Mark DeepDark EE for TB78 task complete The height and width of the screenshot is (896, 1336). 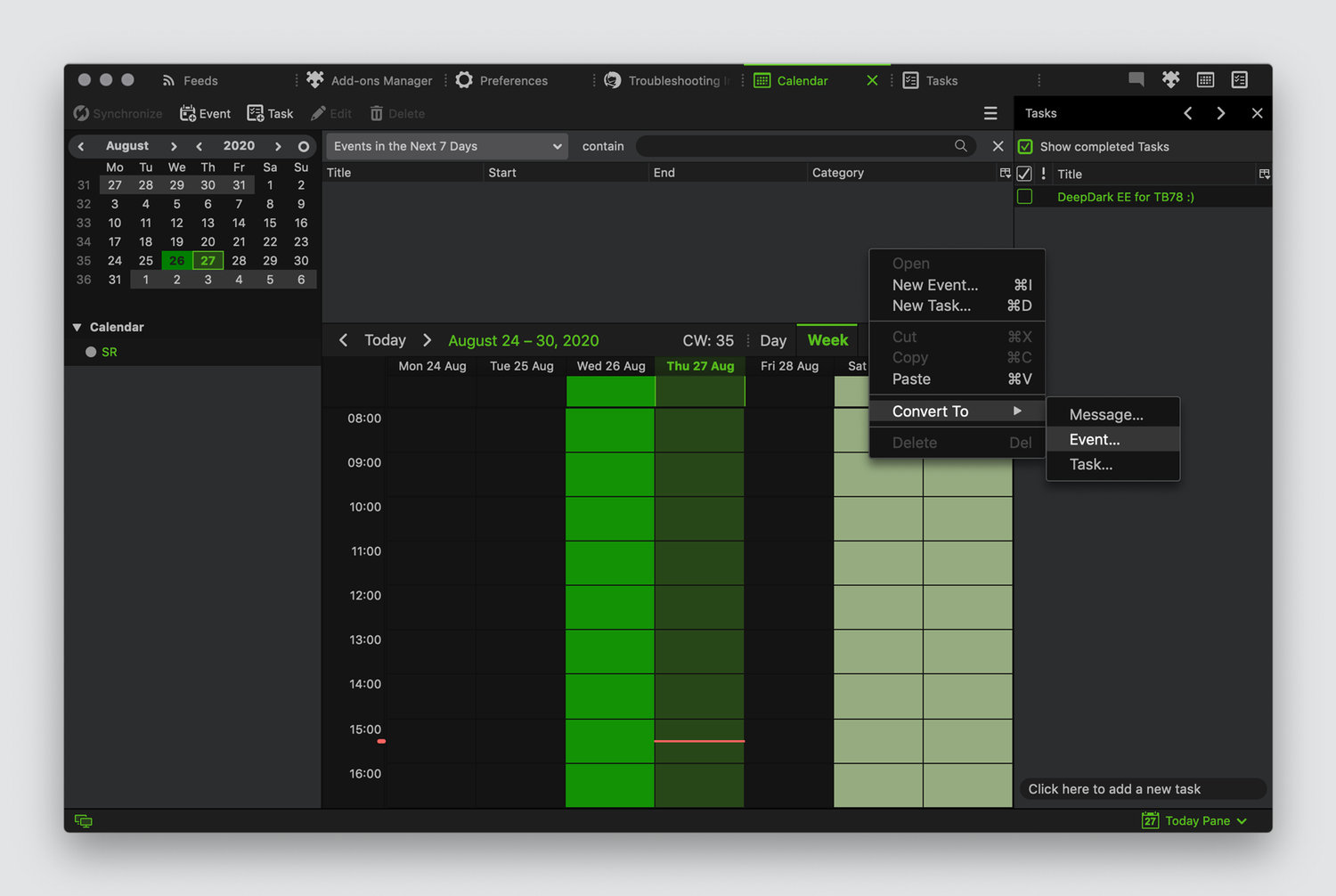(x=1025, y=197)
